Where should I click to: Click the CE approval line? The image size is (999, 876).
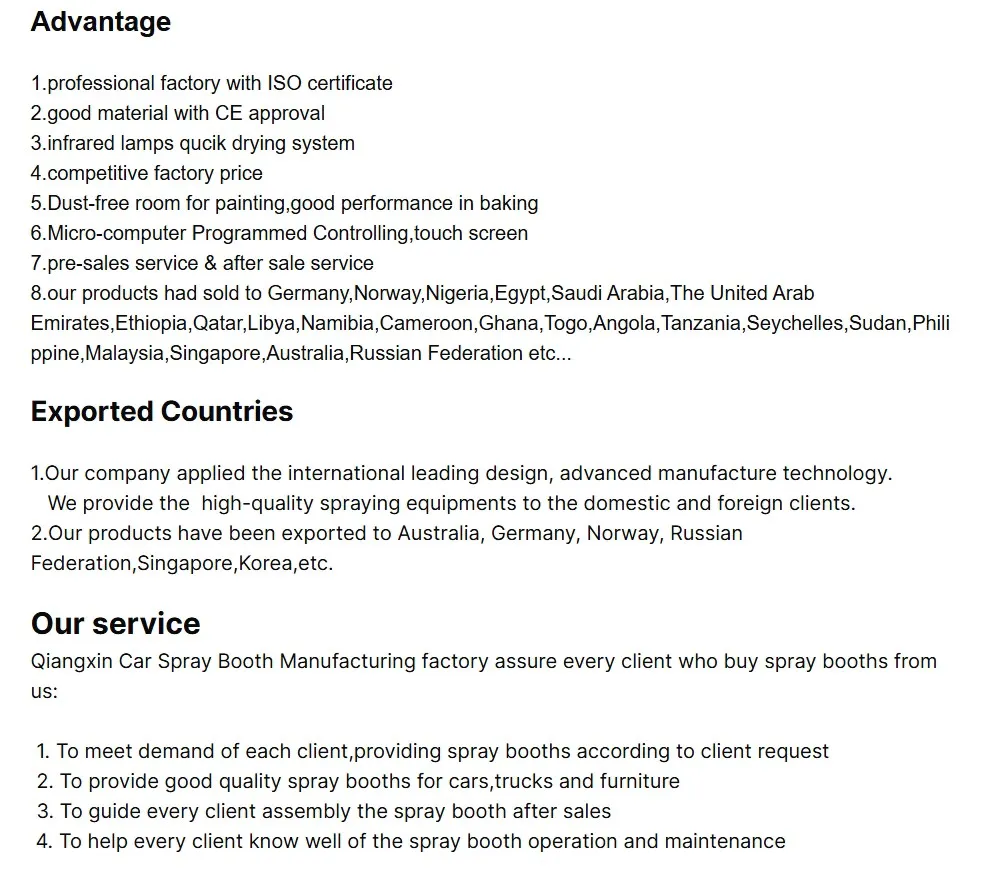point(178,113)
